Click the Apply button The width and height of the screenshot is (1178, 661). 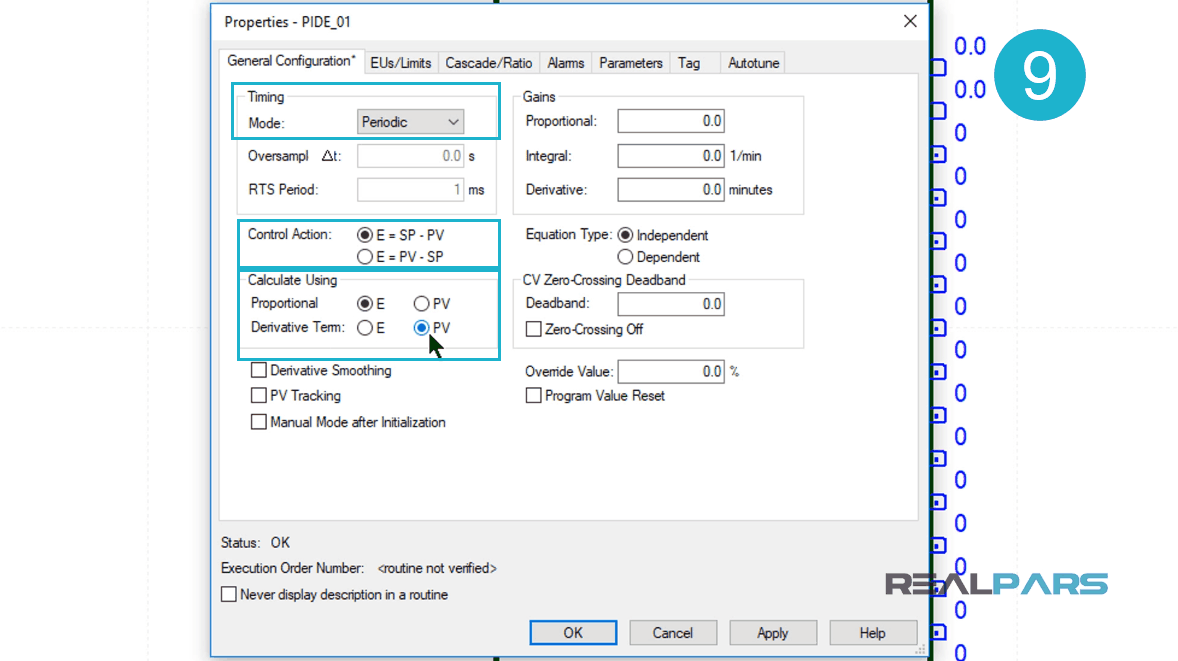coord(772,632)
